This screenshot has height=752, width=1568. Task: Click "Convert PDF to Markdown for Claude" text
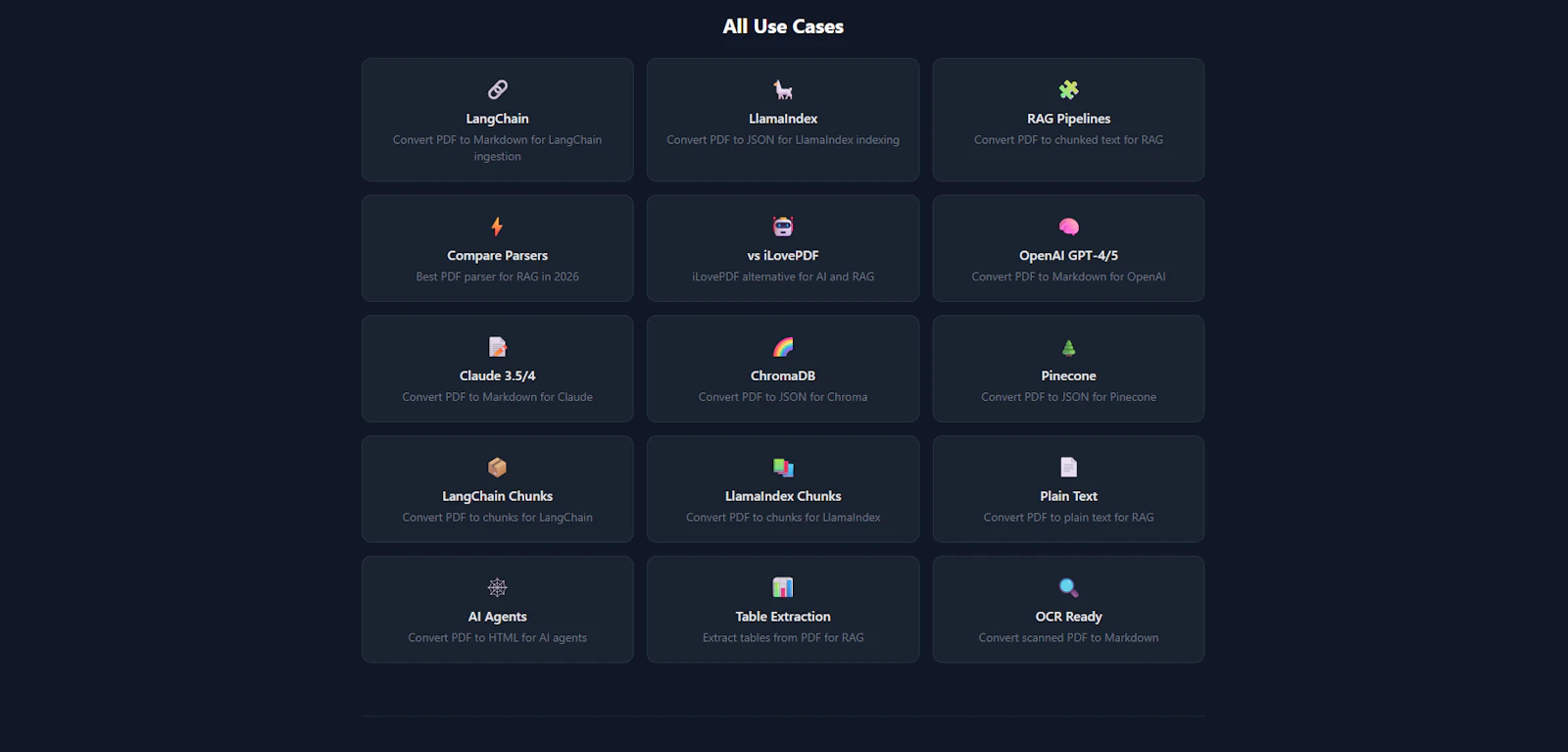(498, 398)
